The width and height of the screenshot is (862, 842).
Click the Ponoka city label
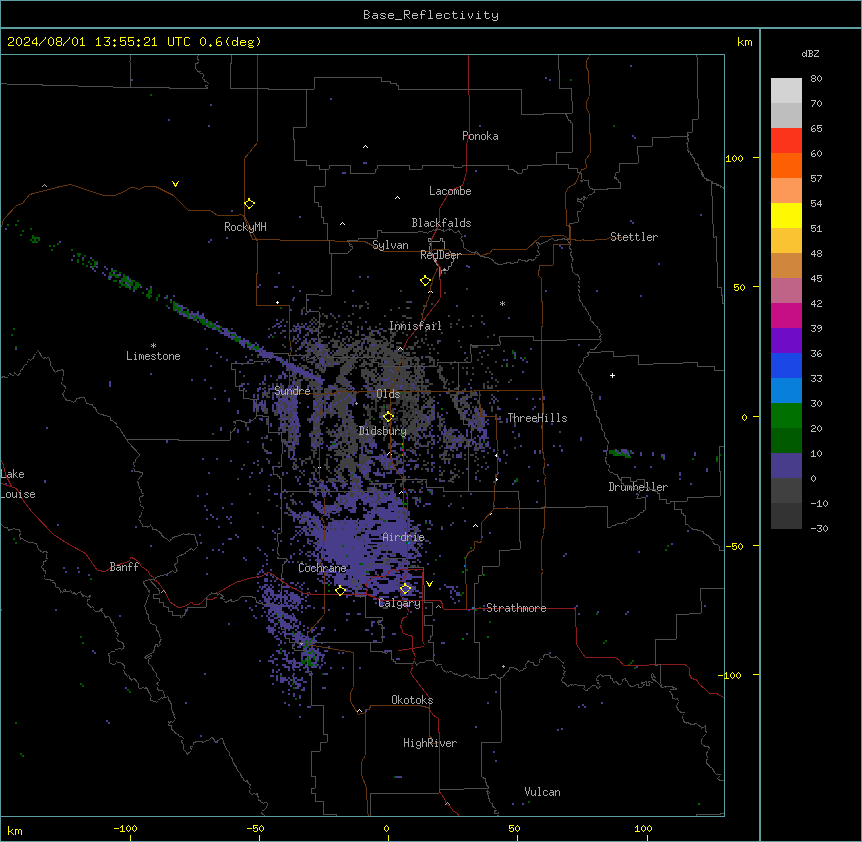pos(480,136)
